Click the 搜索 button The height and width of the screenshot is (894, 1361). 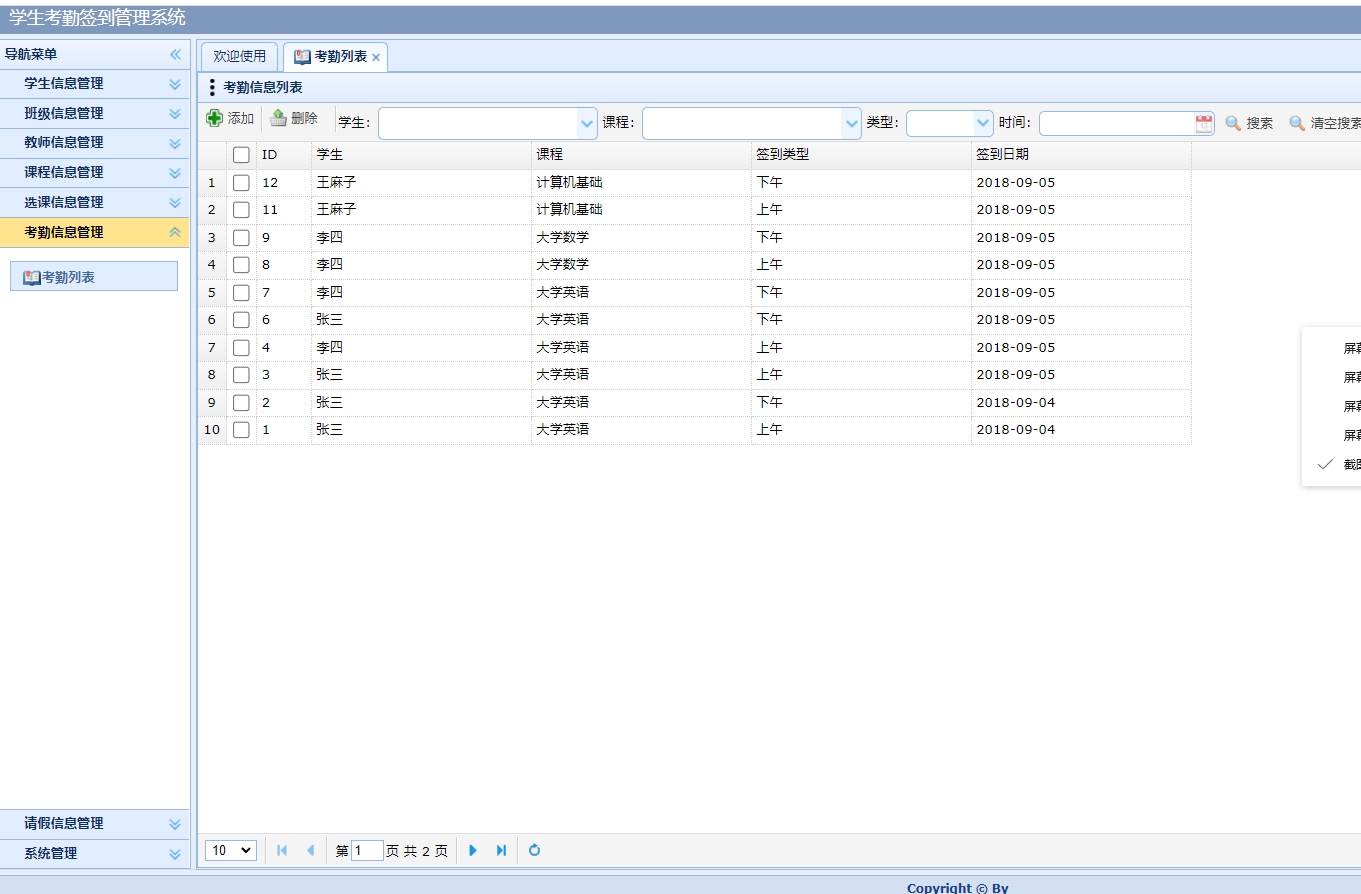coord(1250,123)
